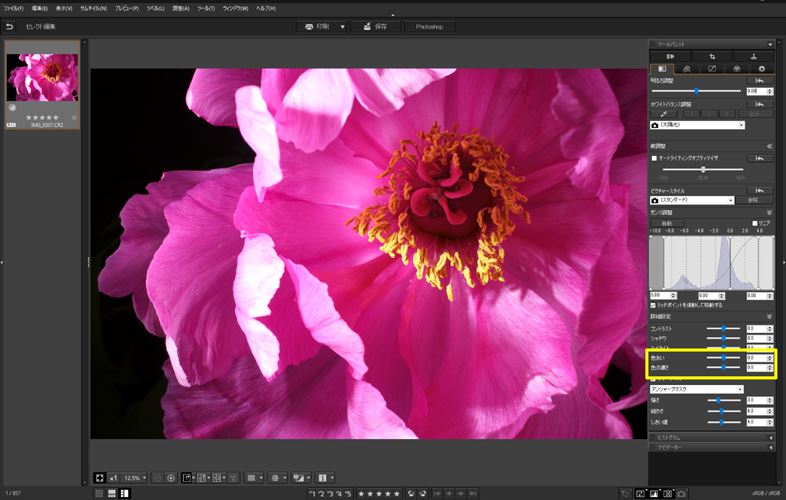Open the white balance preset dropdown

[697, 125]
